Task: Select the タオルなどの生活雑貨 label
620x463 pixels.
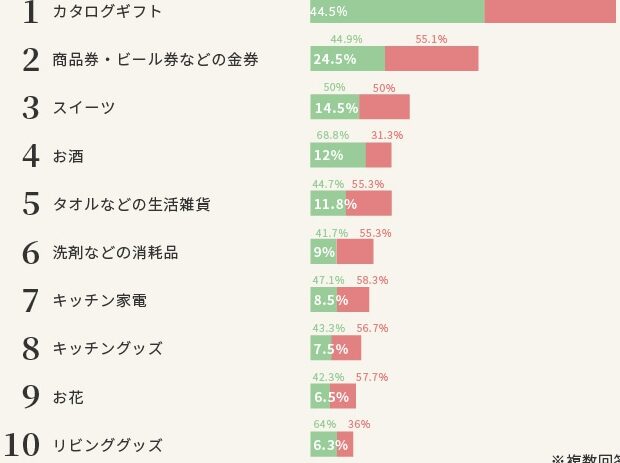Action: click(x=131, y=204)
